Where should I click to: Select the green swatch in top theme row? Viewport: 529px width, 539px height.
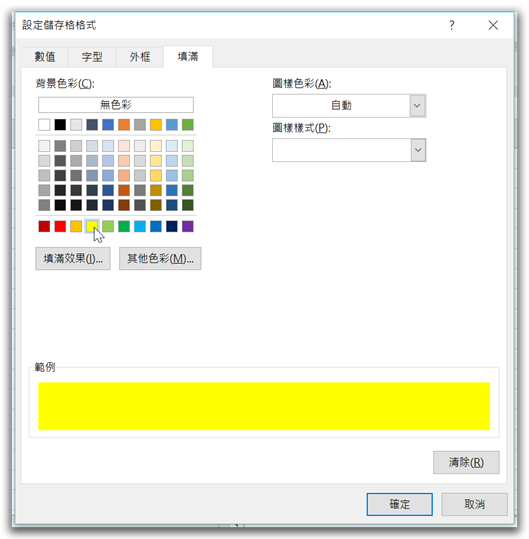click(x=188, y=124)
